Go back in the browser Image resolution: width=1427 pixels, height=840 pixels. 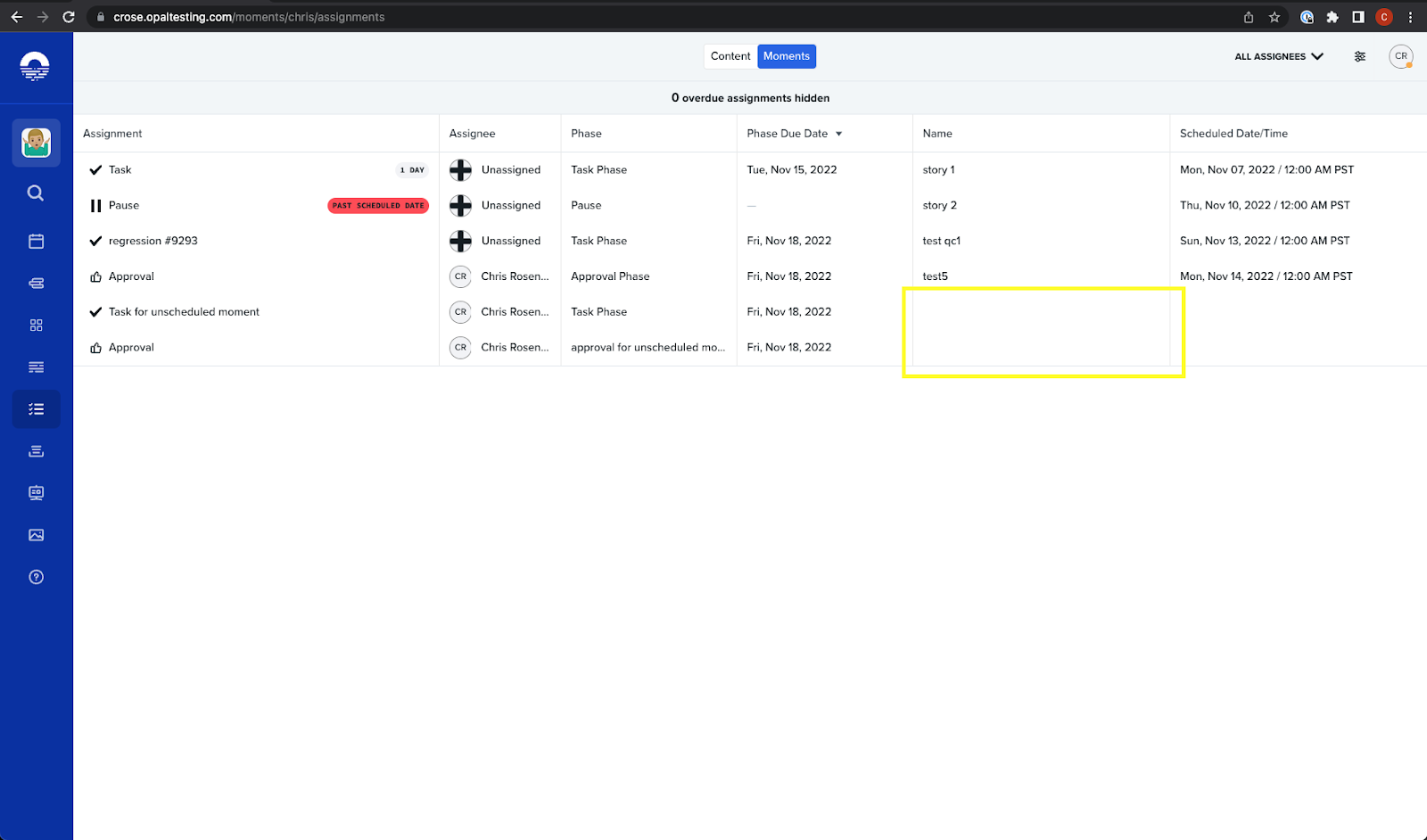(x=17, y=17)
